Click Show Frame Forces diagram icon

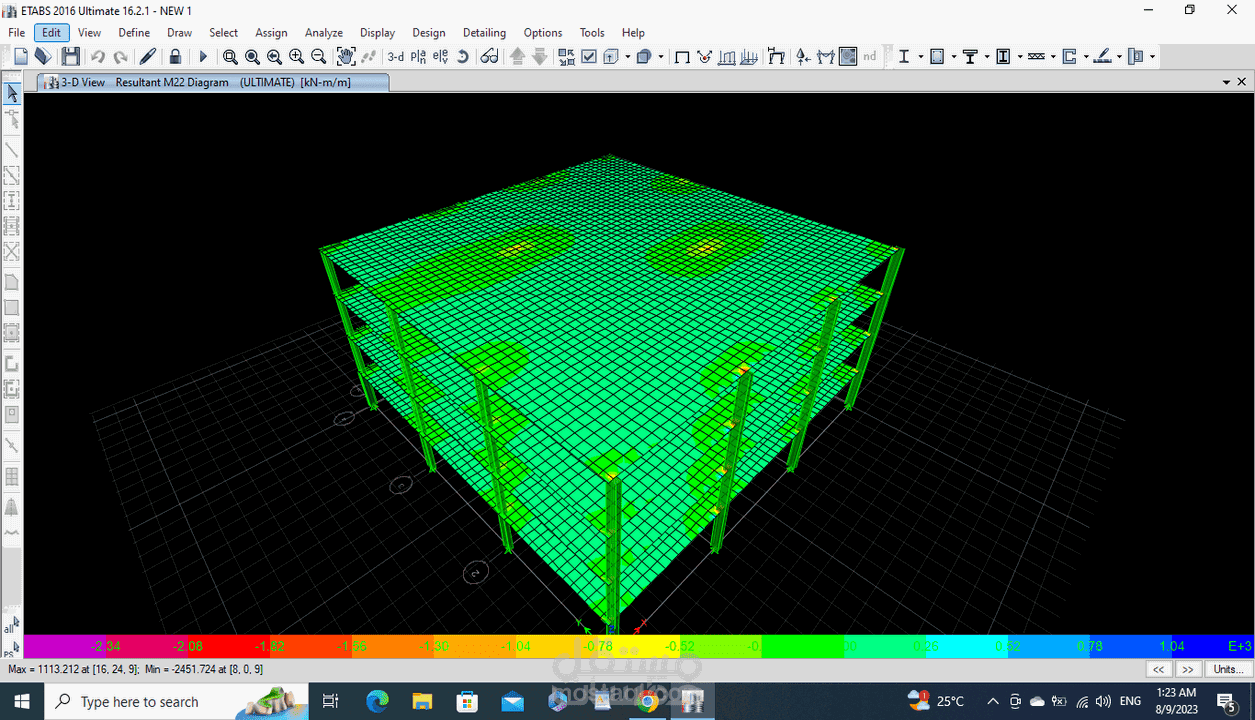point(727,57)
